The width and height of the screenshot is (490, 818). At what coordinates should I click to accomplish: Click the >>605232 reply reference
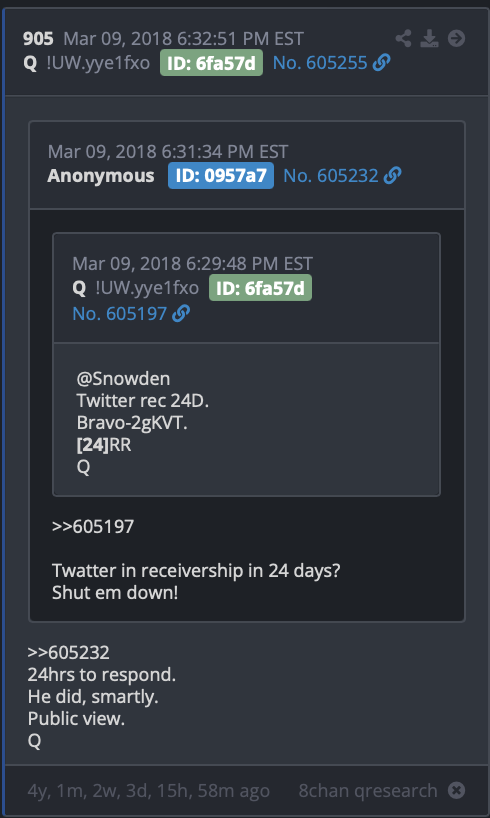[x=68, y=652]
